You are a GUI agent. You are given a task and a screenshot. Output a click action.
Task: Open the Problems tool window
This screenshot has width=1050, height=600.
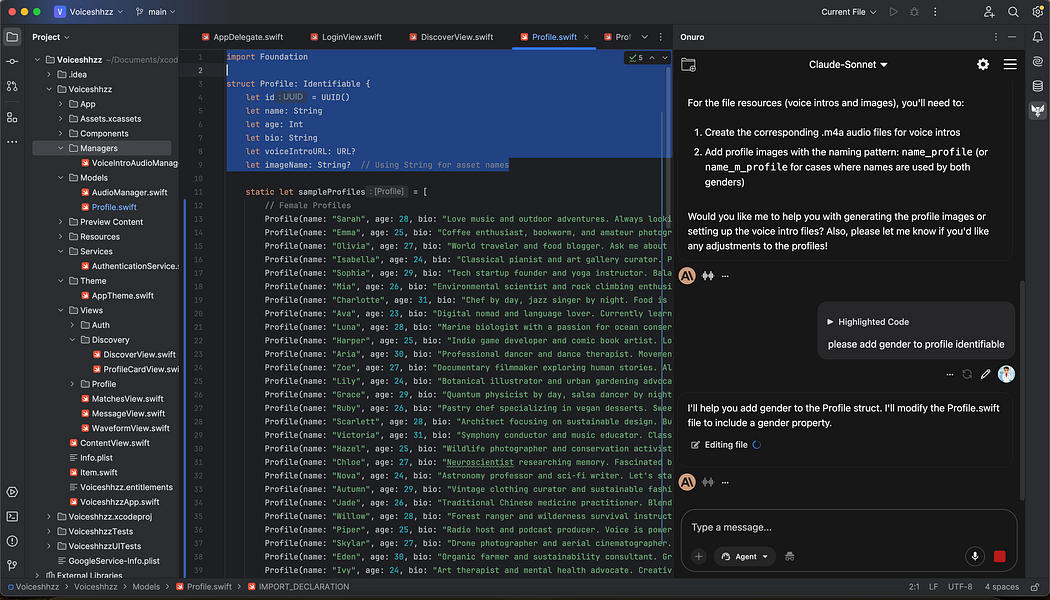10,540
